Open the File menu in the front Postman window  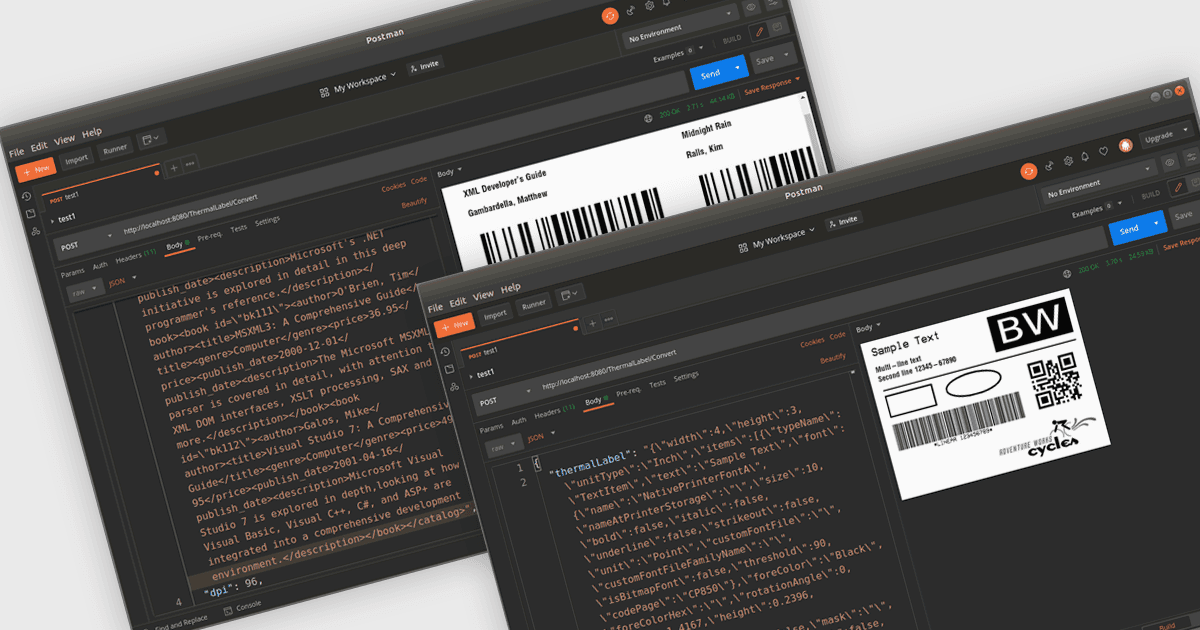tap(435, 307)
